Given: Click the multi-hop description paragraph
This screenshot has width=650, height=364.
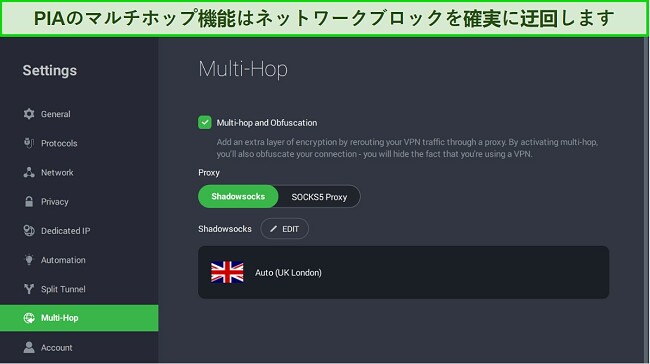Looking at the screenshot, I should coord(407,148).
